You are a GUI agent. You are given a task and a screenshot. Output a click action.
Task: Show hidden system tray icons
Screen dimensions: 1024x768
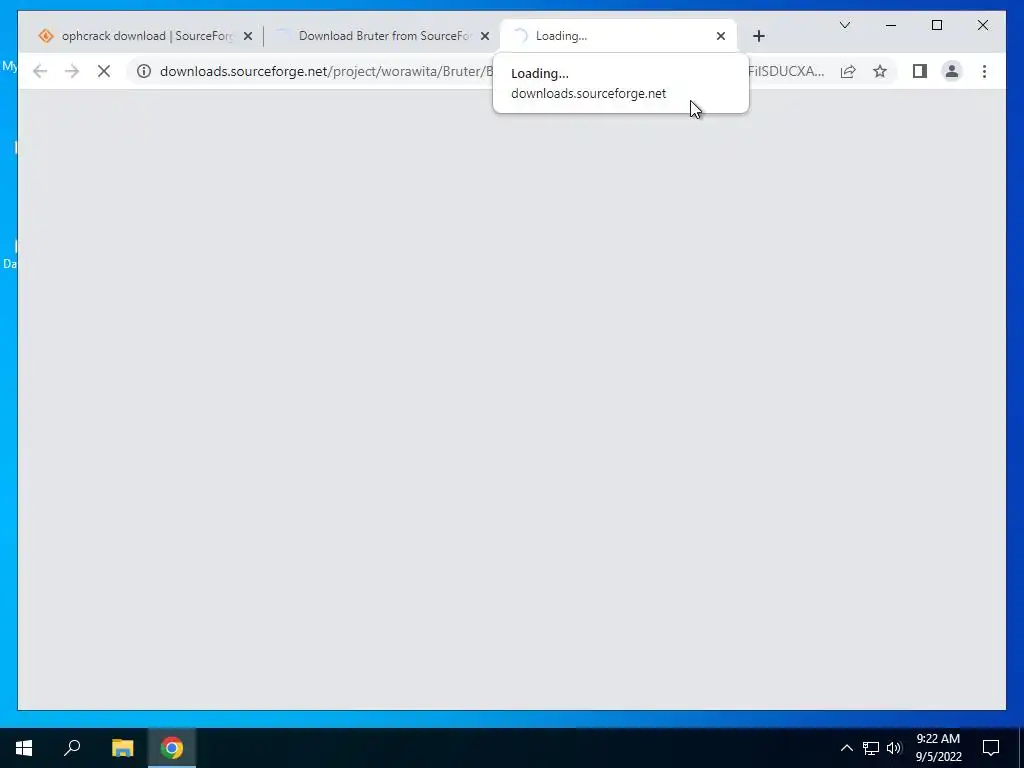point(846,748)
